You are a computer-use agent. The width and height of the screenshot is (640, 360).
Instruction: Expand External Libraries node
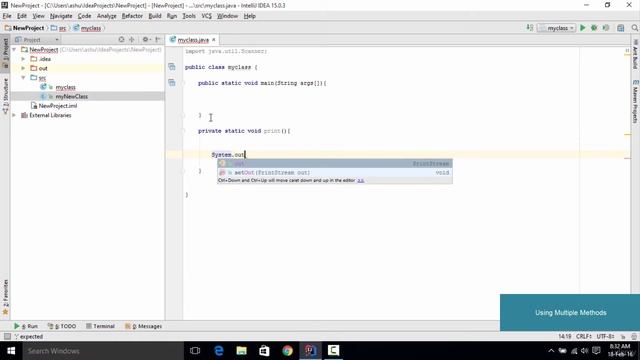[x=14, y=115]
